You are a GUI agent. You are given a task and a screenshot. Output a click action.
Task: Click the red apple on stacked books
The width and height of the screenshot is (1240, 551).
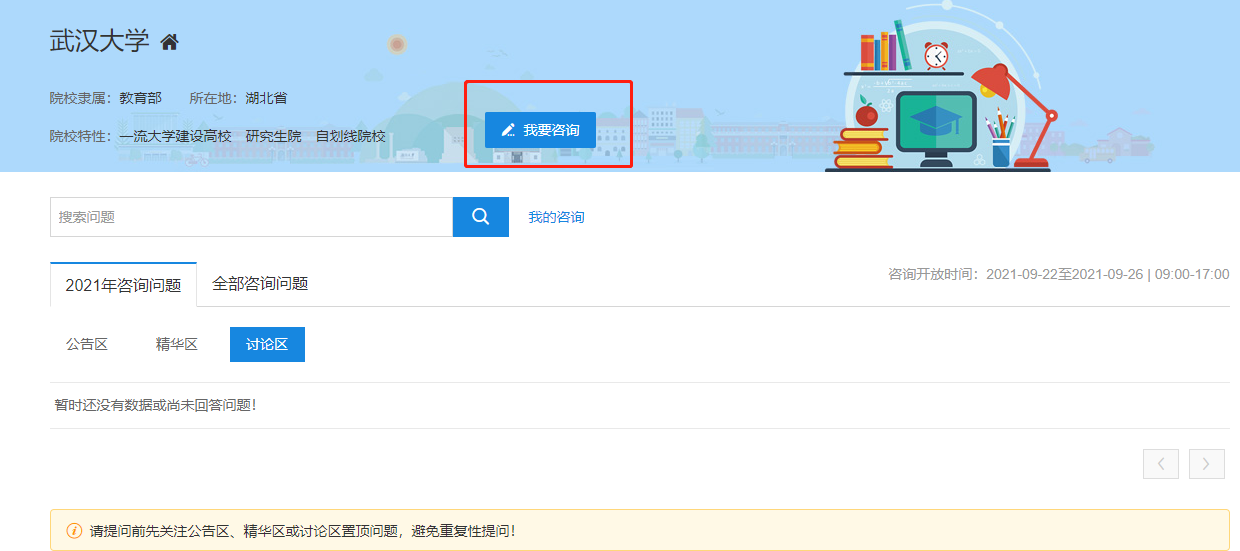pyautogui.click(x=866, y=115)
